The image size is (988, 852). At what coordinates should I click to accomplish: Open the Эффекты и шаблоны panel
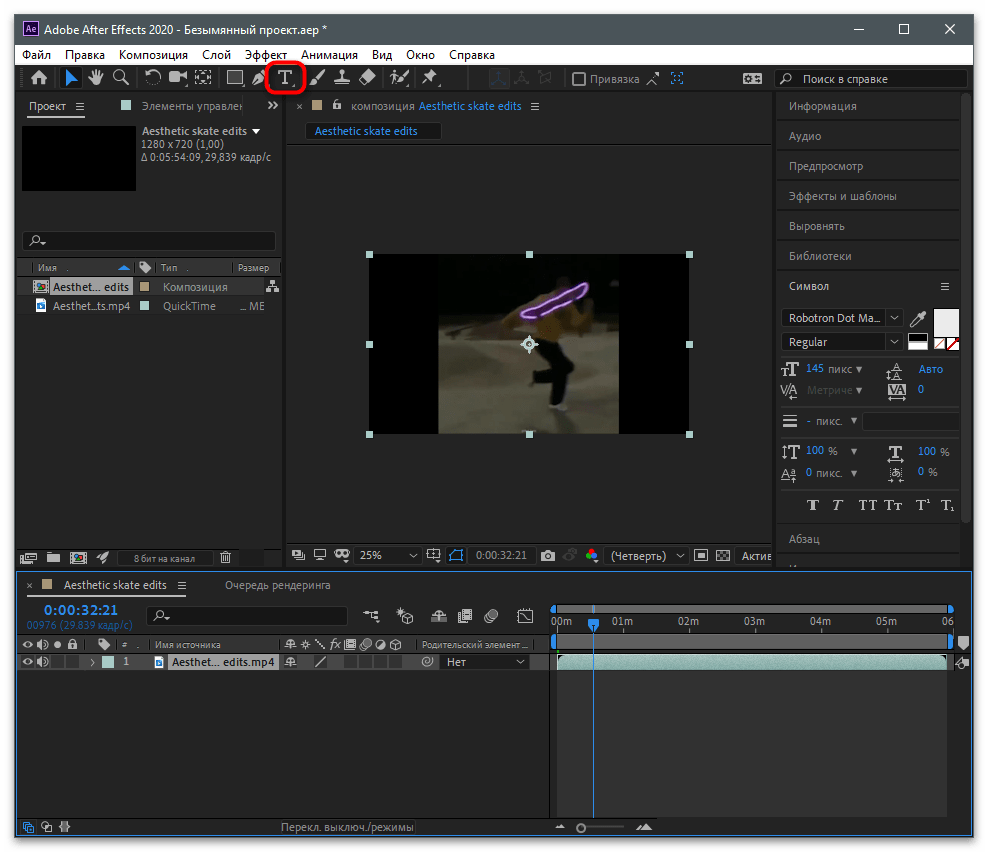[842, 196]
